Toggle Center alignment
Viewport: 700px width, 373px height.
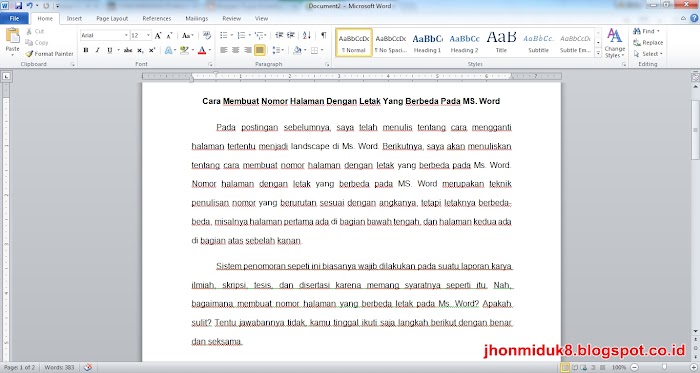pyautogui.click(x=236, y=50)
